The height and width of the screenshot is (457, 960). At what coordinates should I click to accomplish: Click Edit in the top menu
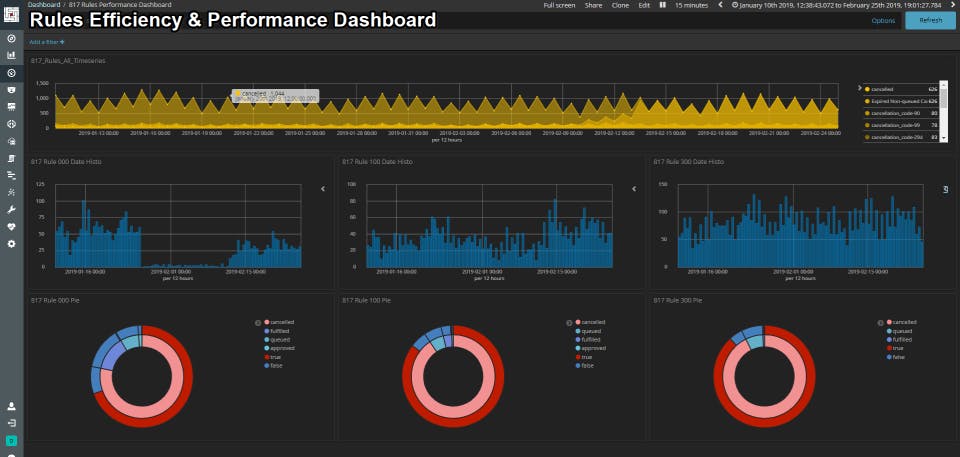644,5
